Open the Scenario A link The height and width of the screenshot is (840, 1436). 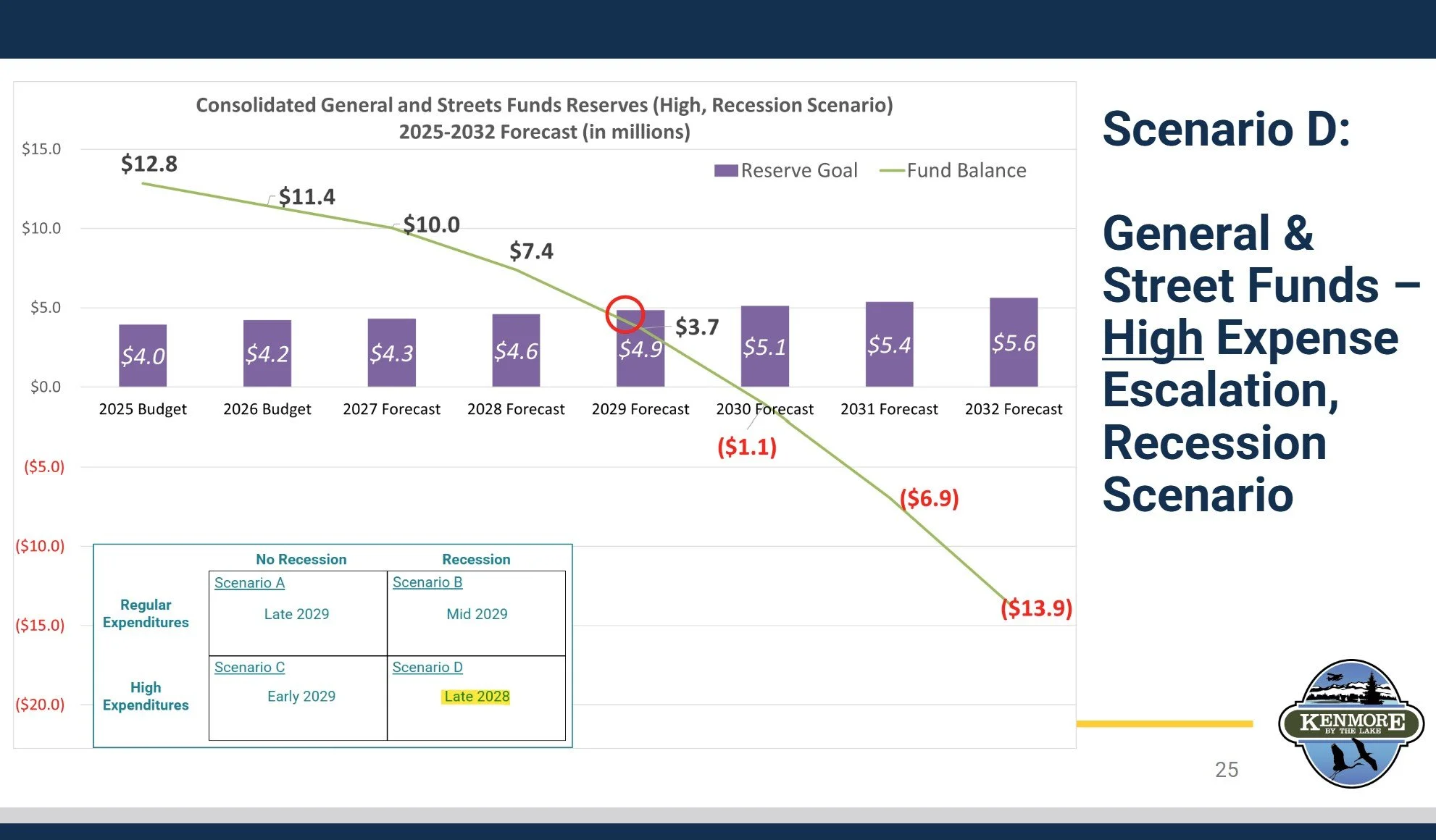pyautogui.click(x=249, y=583)
